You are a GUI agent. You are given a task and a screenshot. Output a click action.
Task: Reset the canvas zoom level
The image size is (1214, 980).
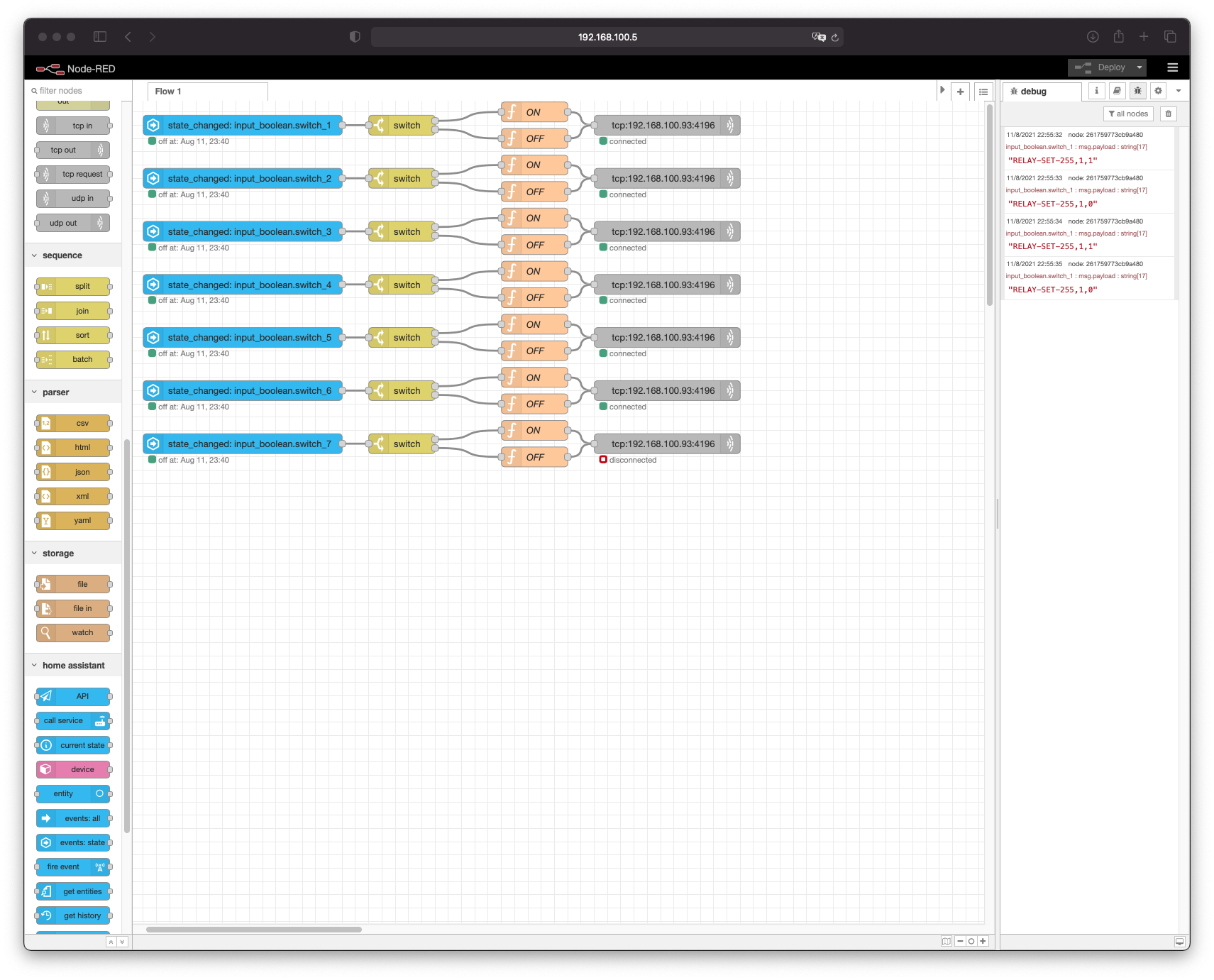coord(971,941)
